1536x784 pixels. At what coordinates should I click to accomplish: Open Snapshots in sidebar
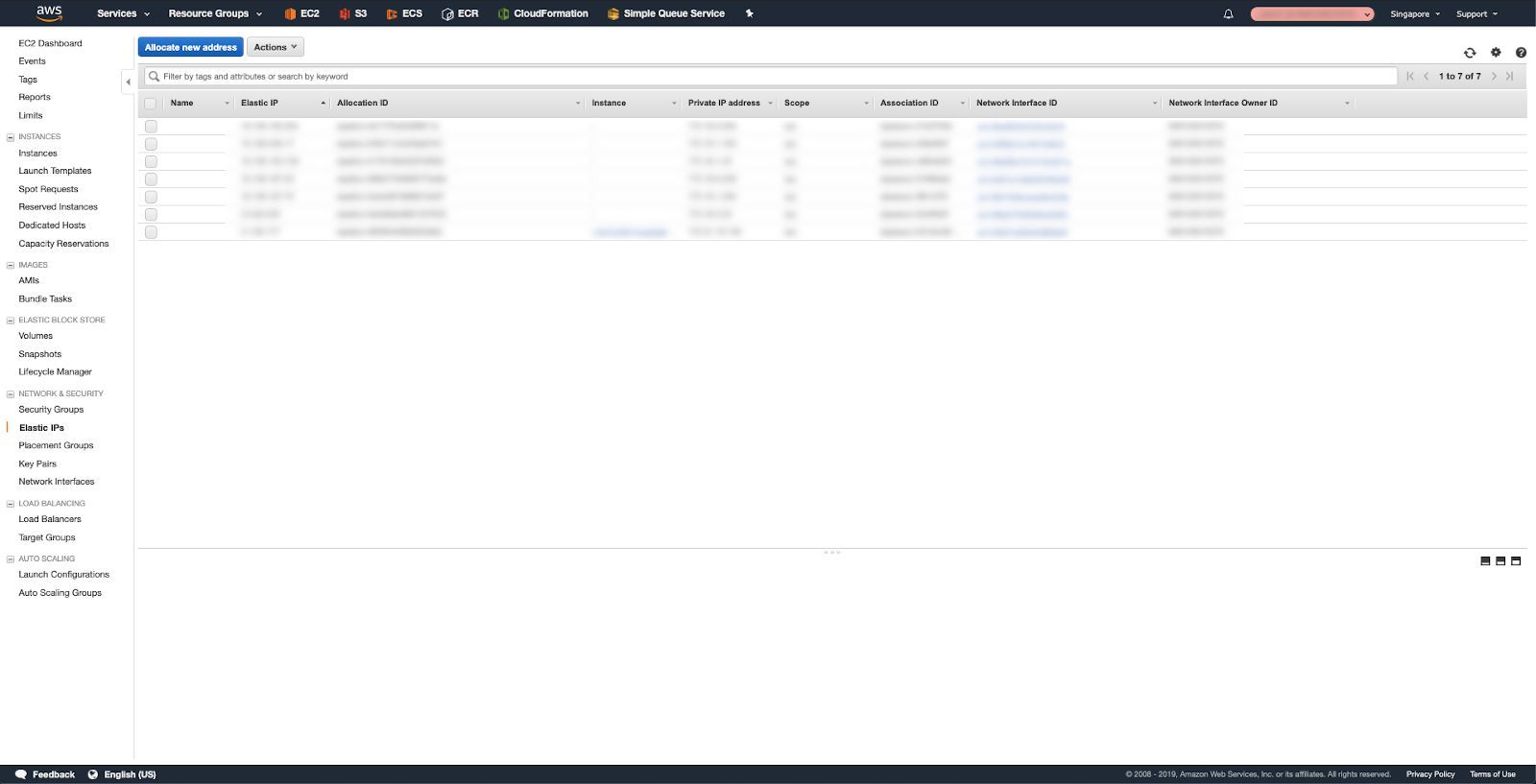(39, 354)
